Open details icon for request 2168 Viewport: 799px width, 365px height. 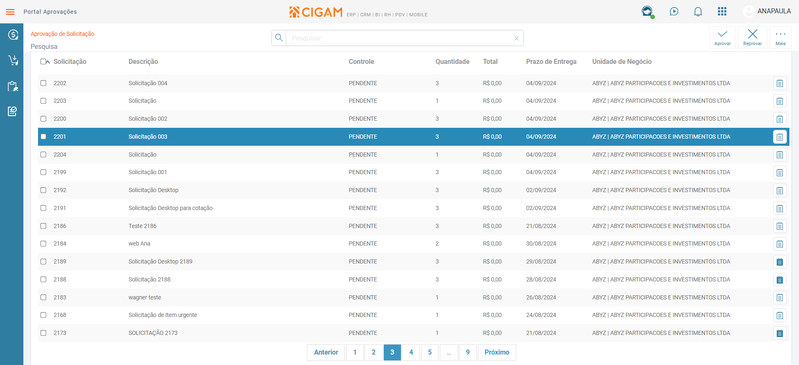[779, 316]
